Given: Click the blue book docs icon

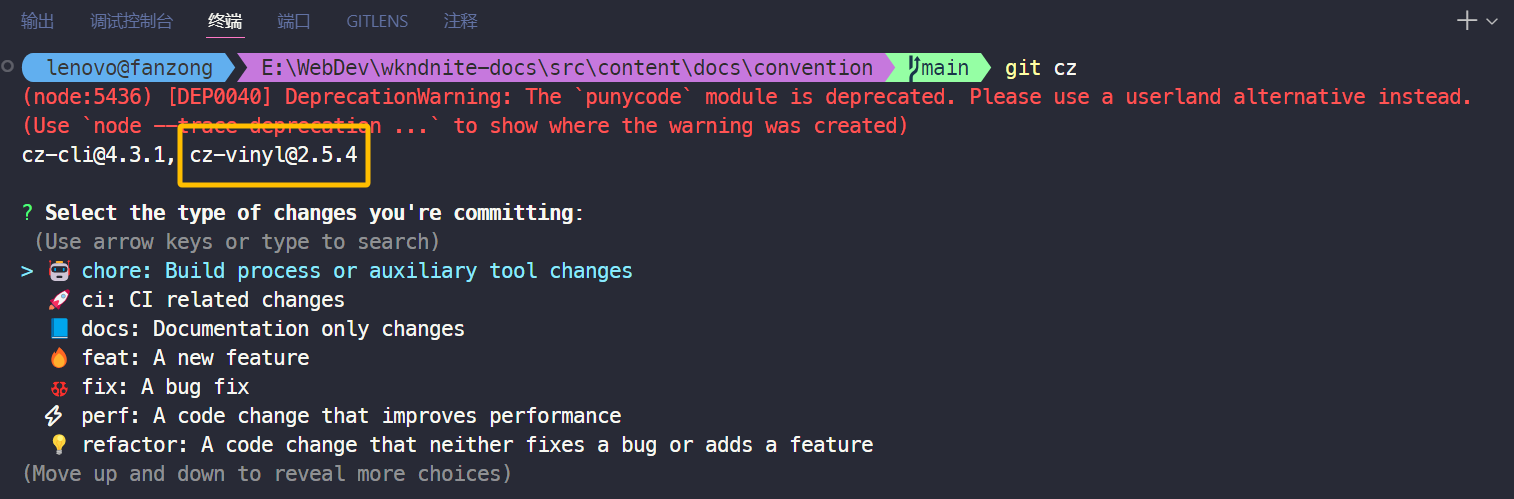Looking at the screenshot, I should point(59,329).
